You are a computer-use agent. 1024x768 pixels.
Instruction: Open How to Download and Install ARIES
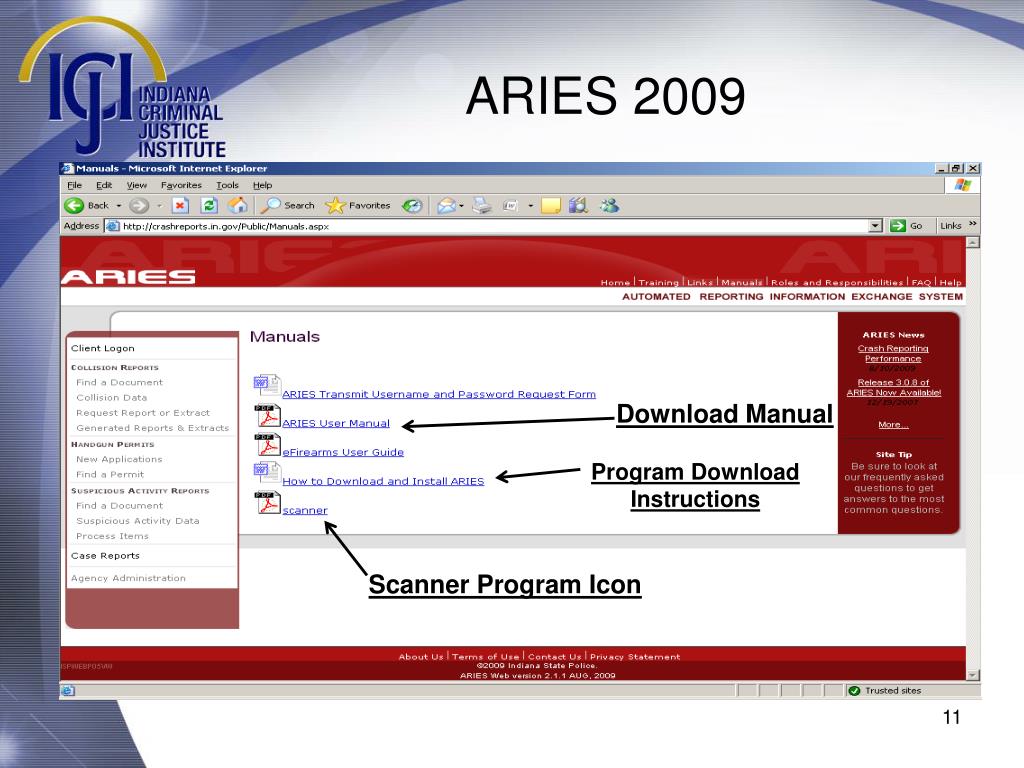coord(383,481)
